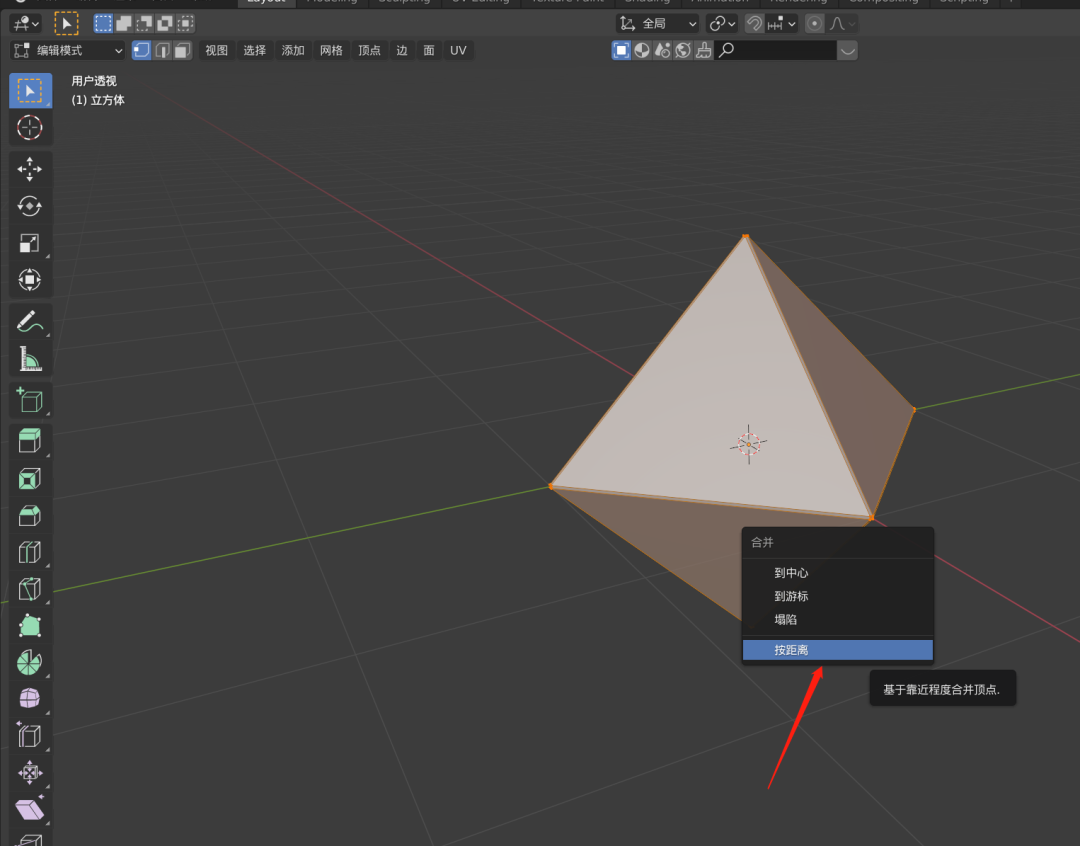1080x846 pixels.
Task: Set selection mode to extend
Action: (x=124, y=24)
